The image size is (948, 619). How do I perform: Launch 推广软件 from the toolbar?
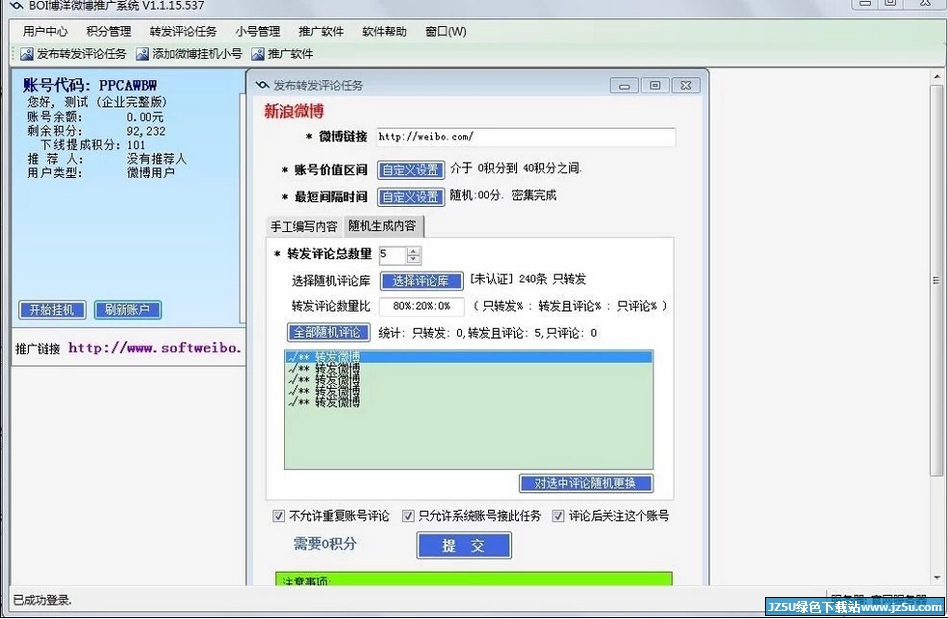tap(282, 54)
